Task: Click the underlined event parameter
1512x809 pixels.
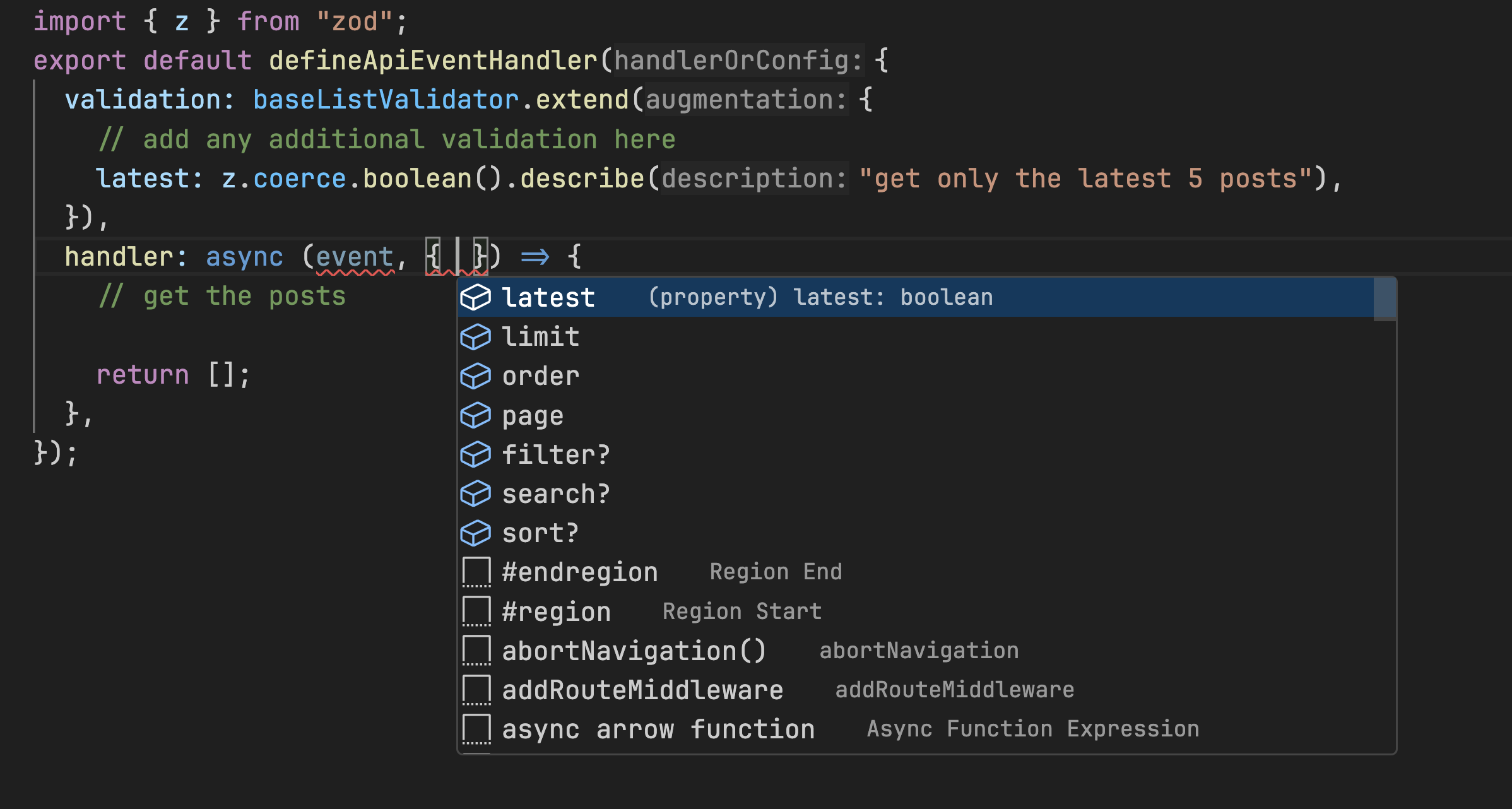Action: (x=355, y=257)
